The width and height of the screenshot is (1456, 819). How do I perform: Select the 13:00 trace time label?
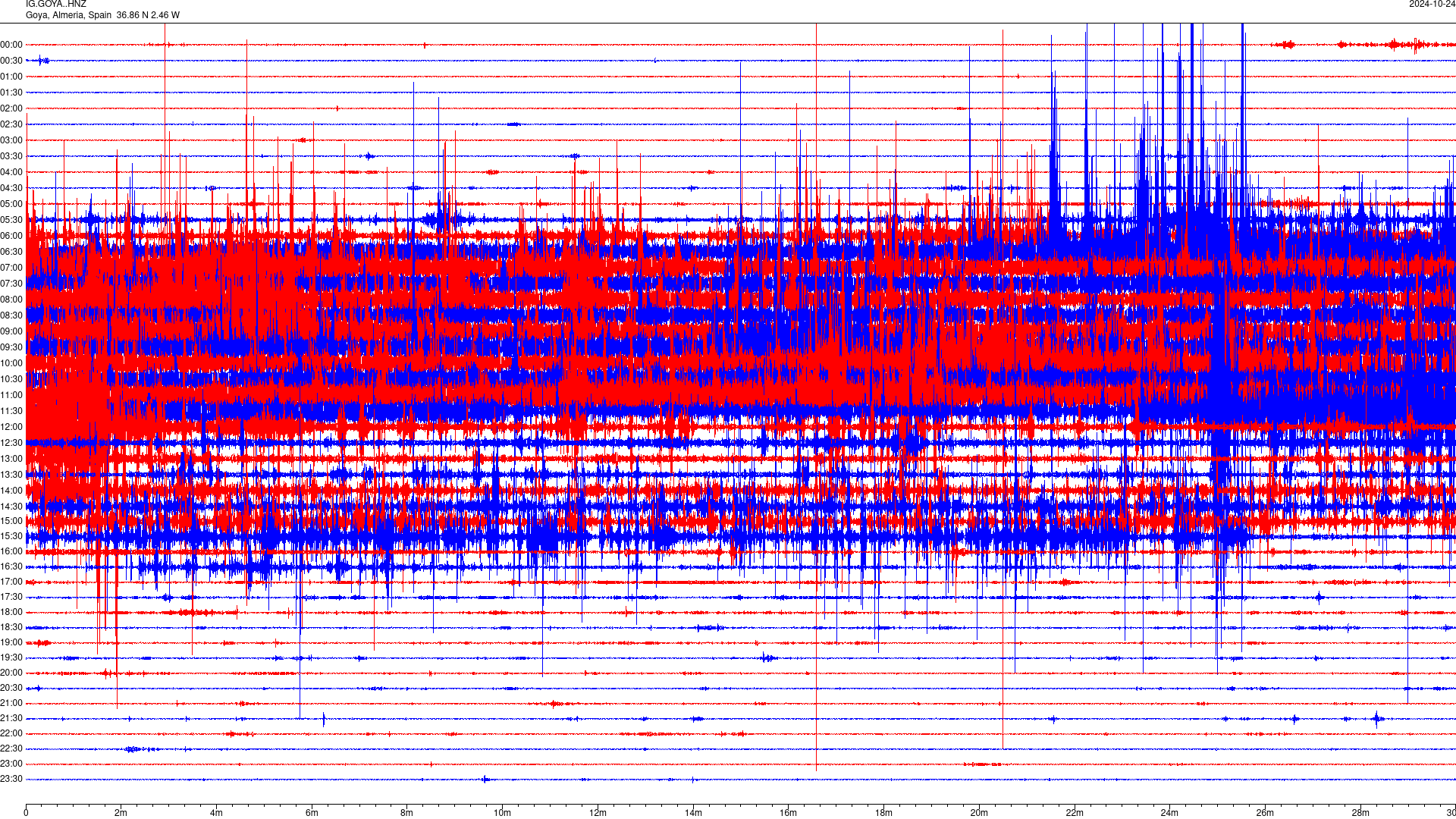(11, 459)
